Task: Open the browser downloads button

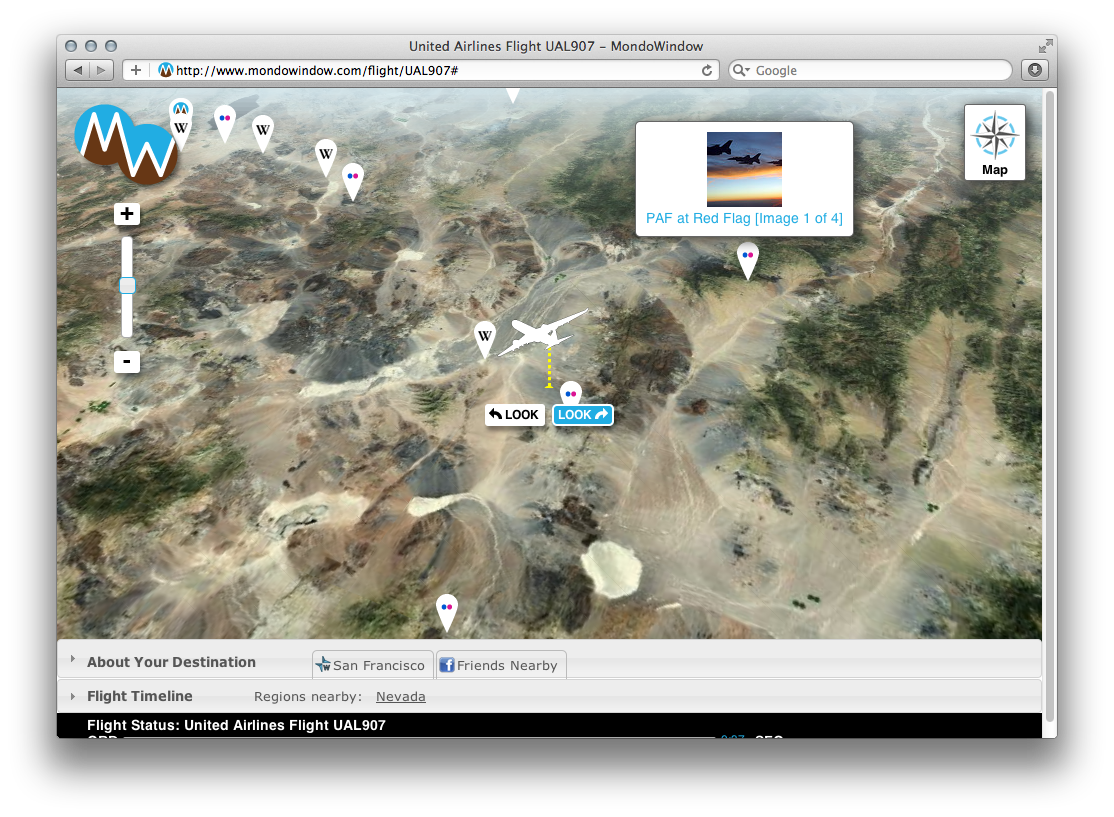Action: 1034,70
